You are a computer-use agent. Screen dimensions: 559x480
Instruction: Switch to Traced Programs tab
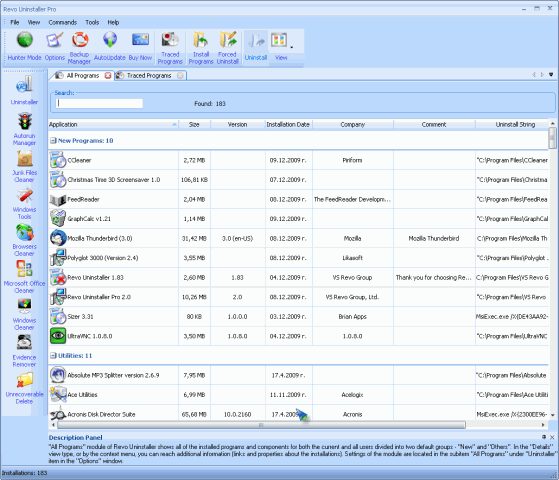[149, 76]
